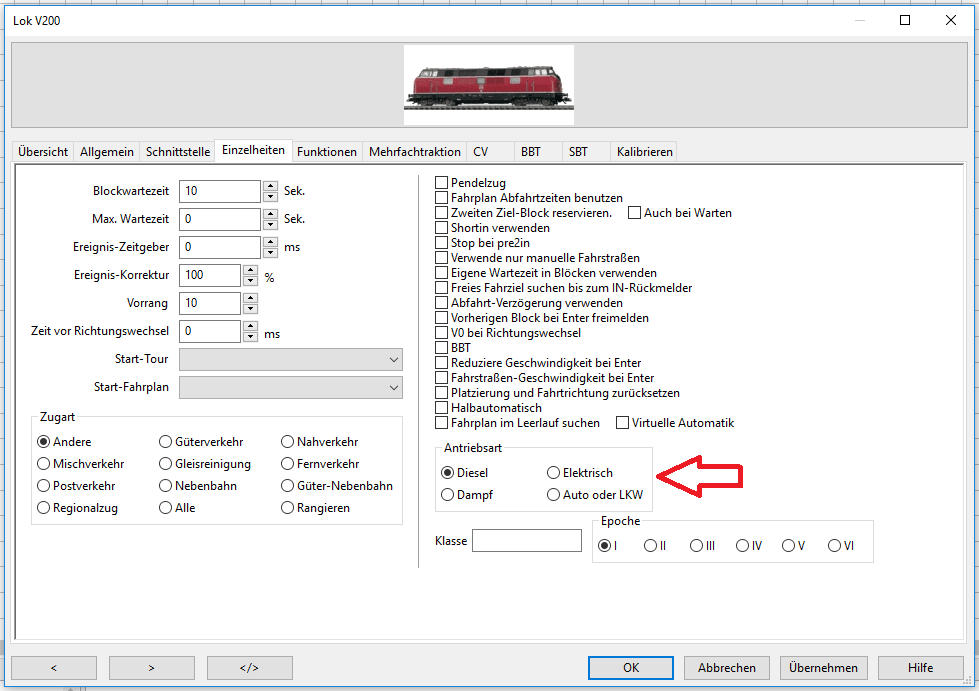Switch to the Funktionen tab
Viewport: 979px width, 691px height.
pyautogui.click(x=327, y=152)
